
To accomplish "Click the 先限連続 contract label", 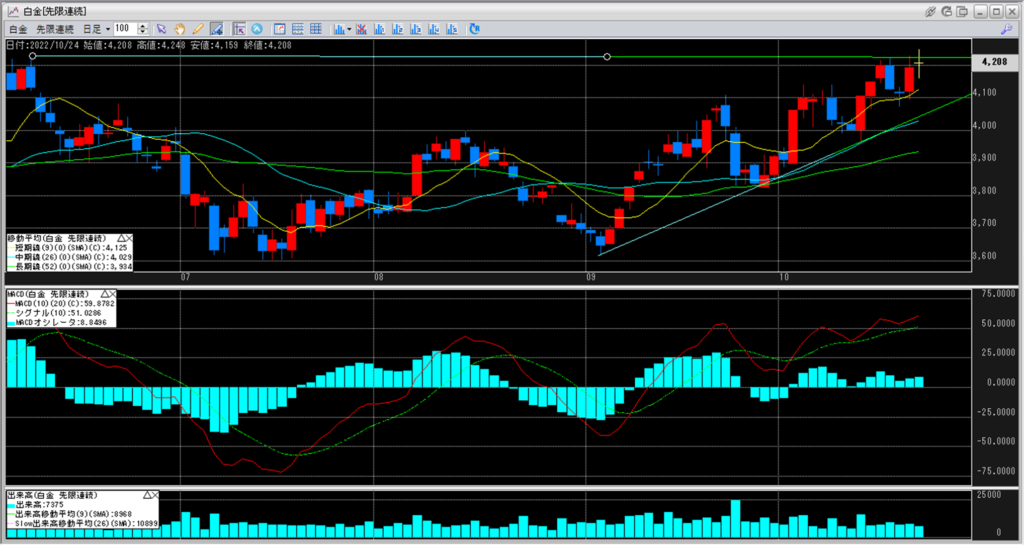I will coord(55,29).
